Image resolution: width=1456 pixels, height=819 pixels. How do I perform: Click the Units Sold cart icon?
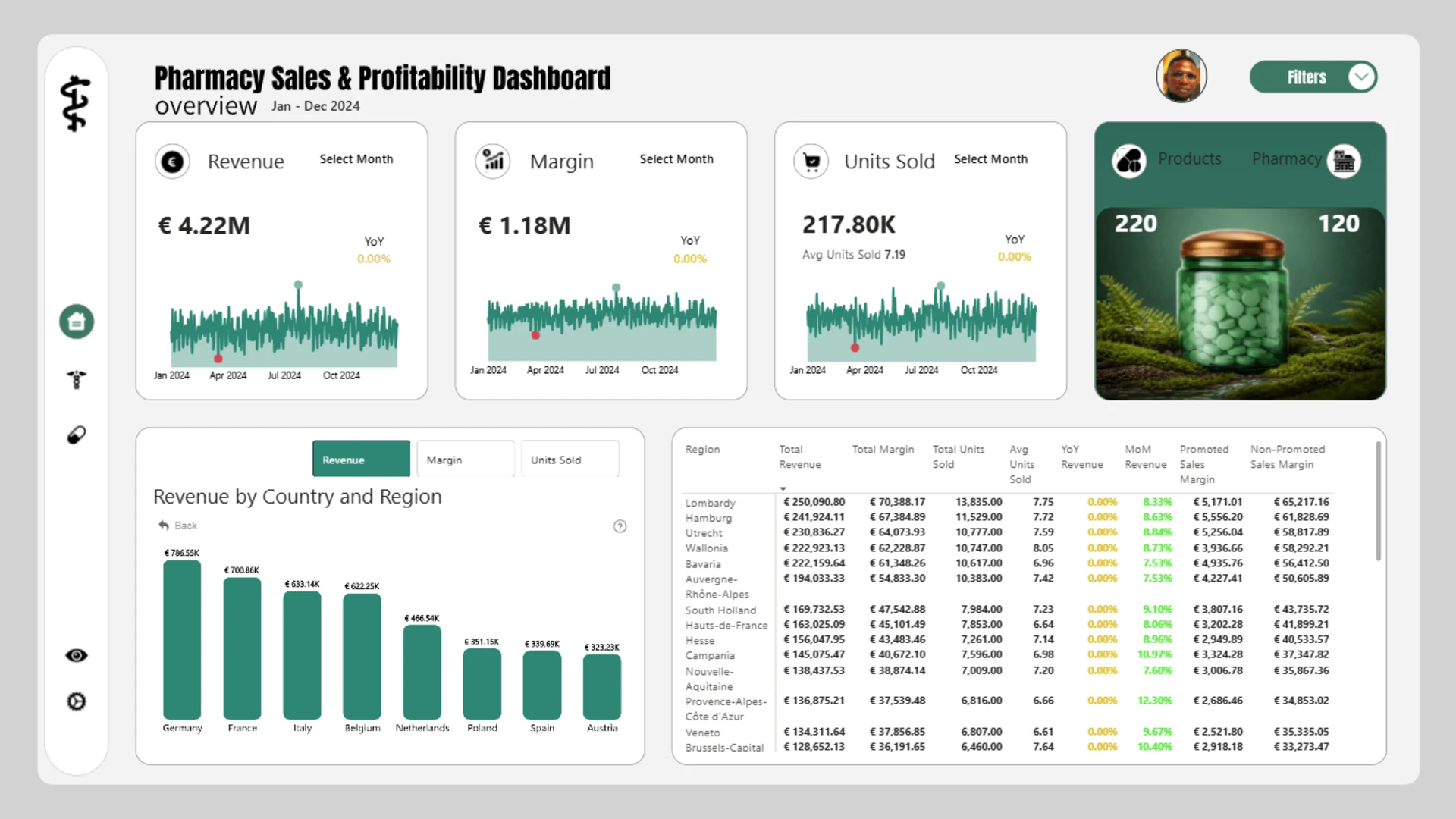[x=811, y=162]
